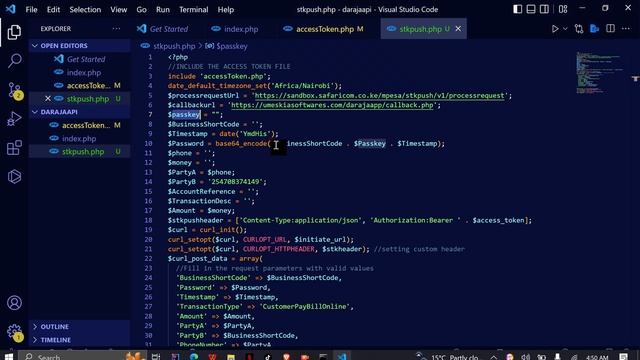Open the TikTok taskbar icon
Viewport: 640px width, 360px height.
click(x=268, y=357)
